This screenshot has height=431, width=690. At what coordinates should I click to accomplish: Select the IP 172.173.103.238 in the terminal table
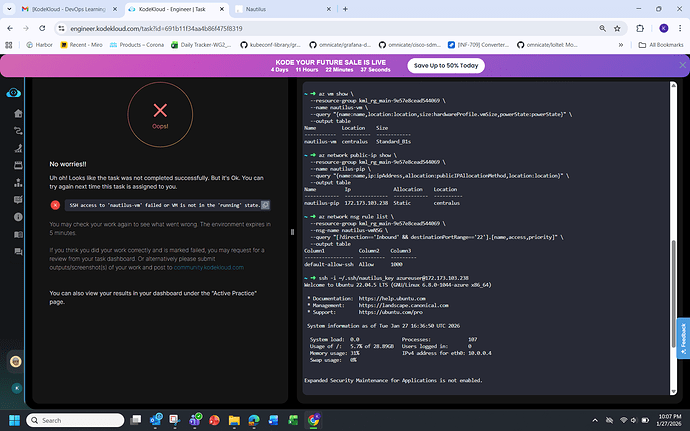pyautogui.click(x=366, y=203)
